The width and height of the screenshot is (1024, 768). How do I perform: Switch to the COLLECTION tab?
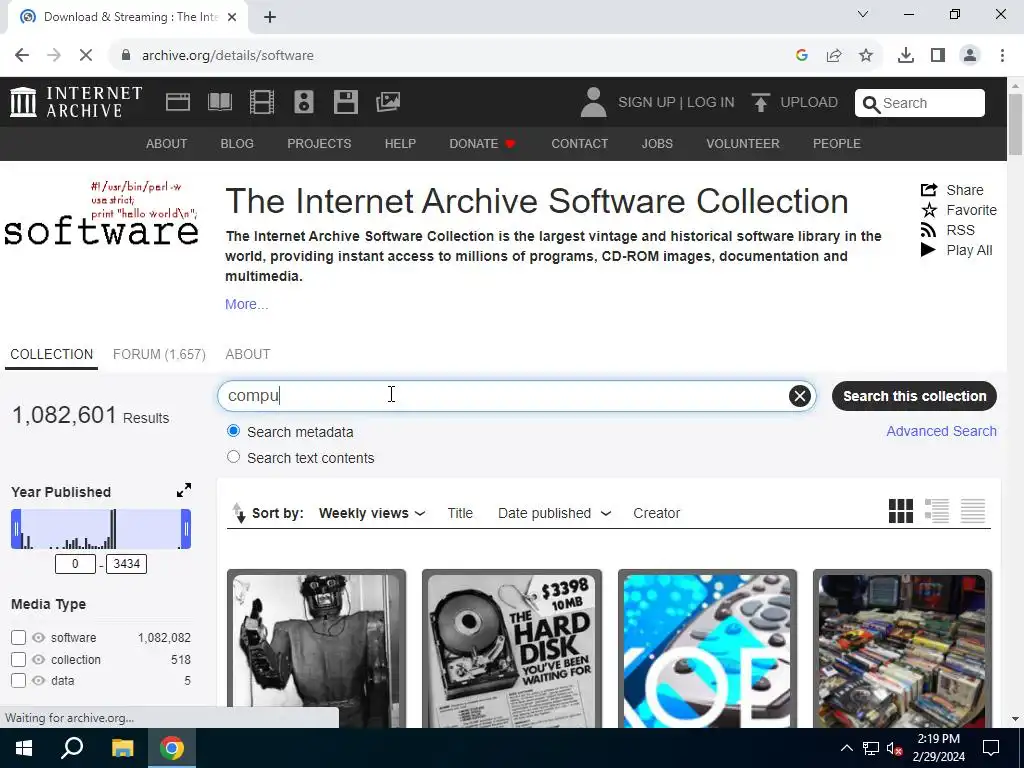point(52,354)
